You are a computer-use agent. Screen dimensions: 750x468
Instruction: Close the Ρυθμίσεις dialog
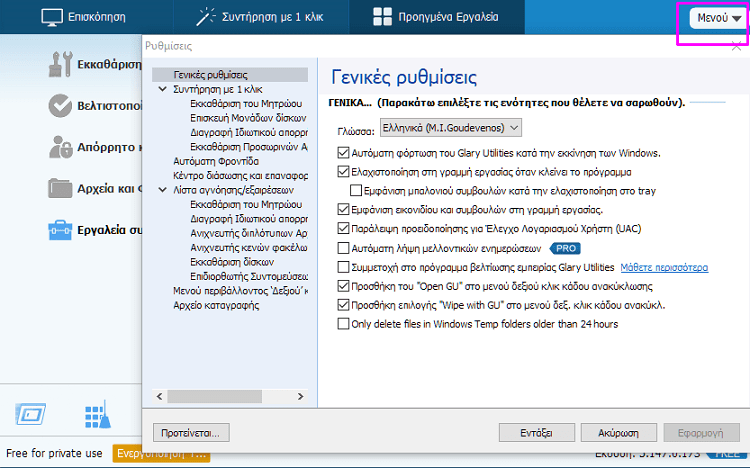point(737,46)
